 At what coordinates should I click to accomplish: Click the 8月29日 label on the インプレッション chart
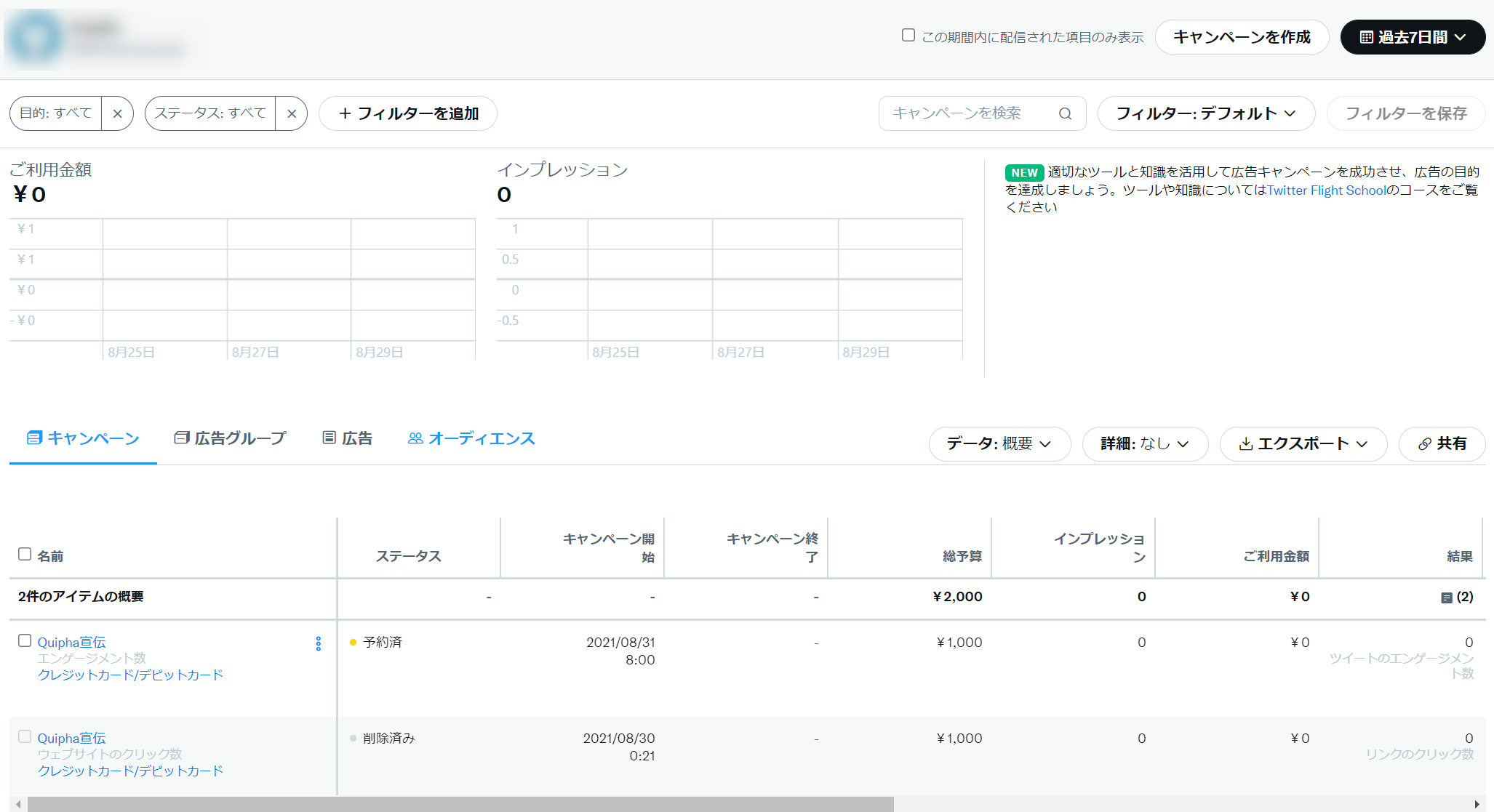point(866,353)
